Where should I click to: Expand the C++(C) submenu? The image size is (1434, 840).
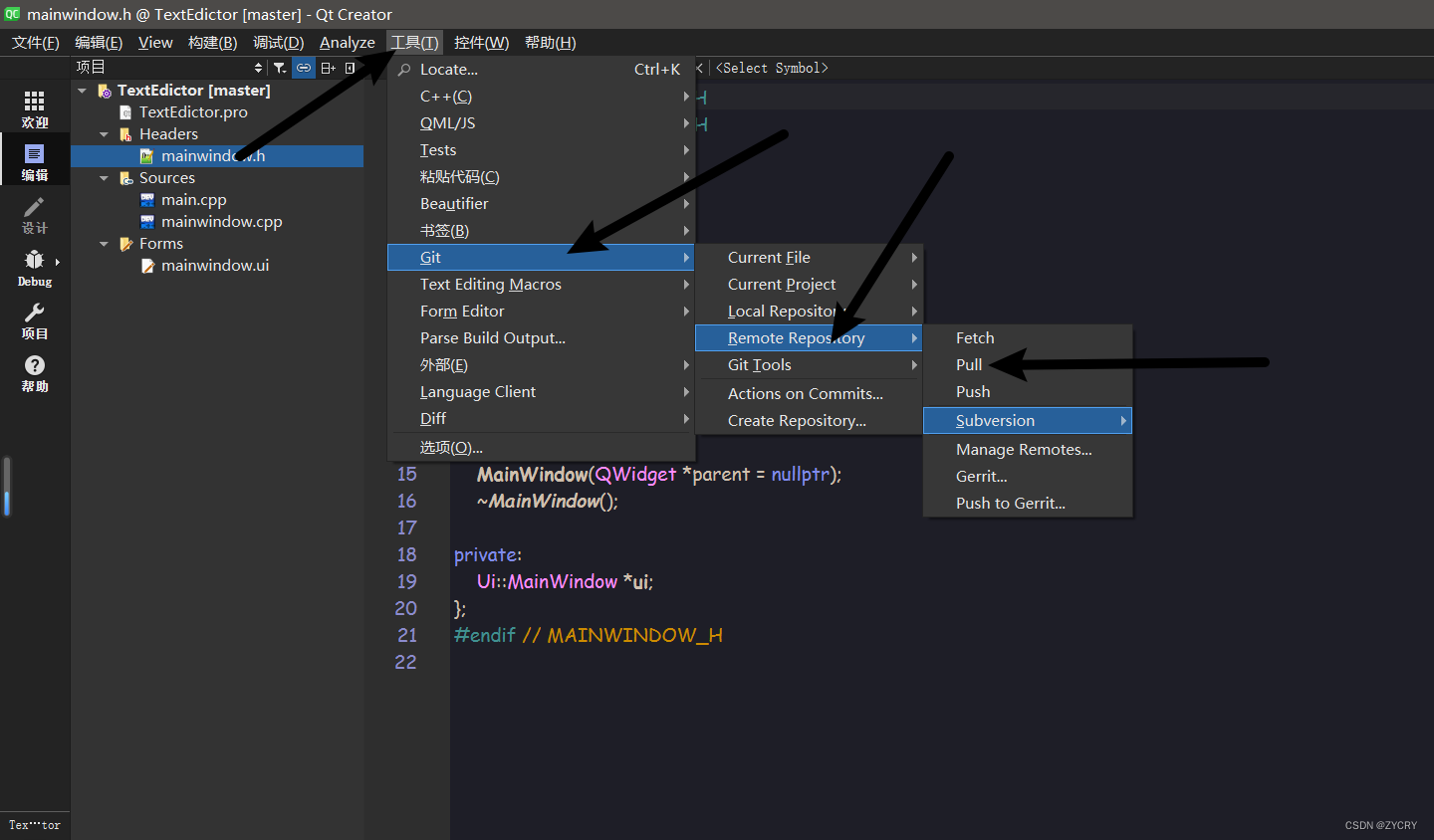541,97
